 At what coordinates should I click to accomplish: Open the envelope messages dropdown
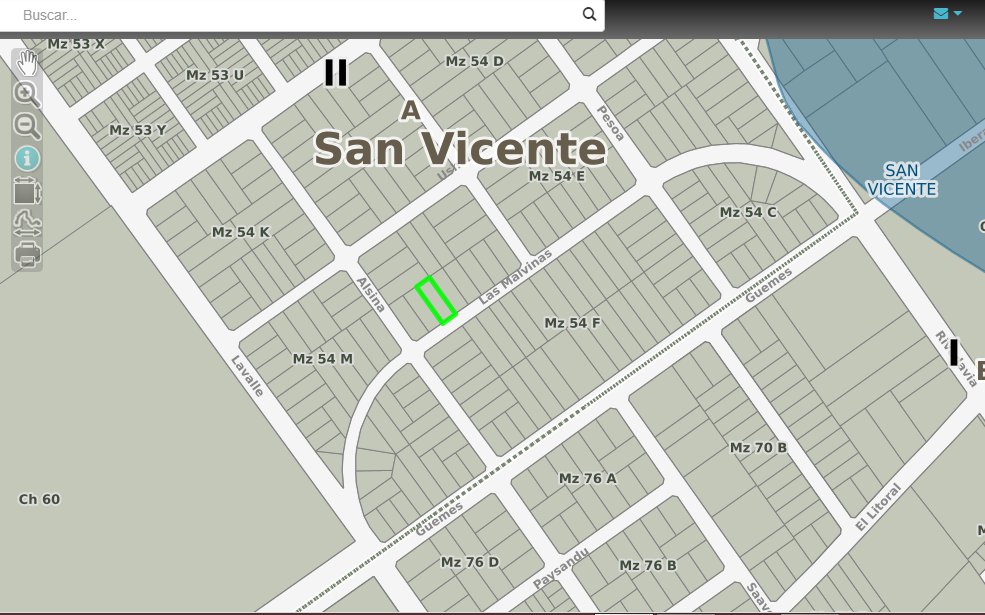tap(946, 14)
